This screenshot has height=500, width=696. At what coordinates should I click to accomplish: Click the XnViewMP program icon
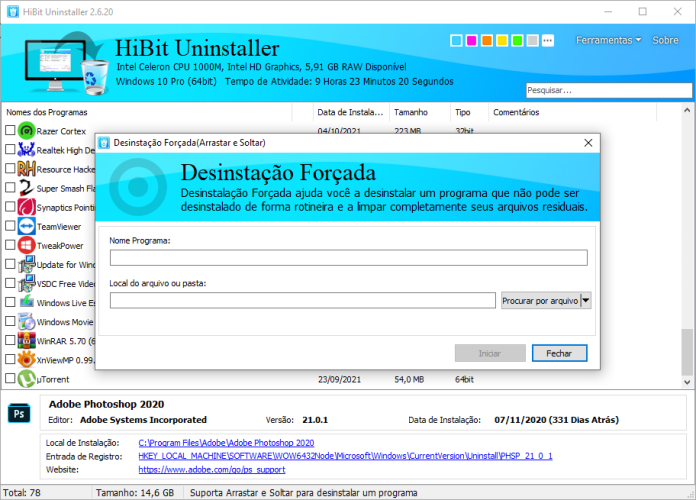click(x=27, y=360)
